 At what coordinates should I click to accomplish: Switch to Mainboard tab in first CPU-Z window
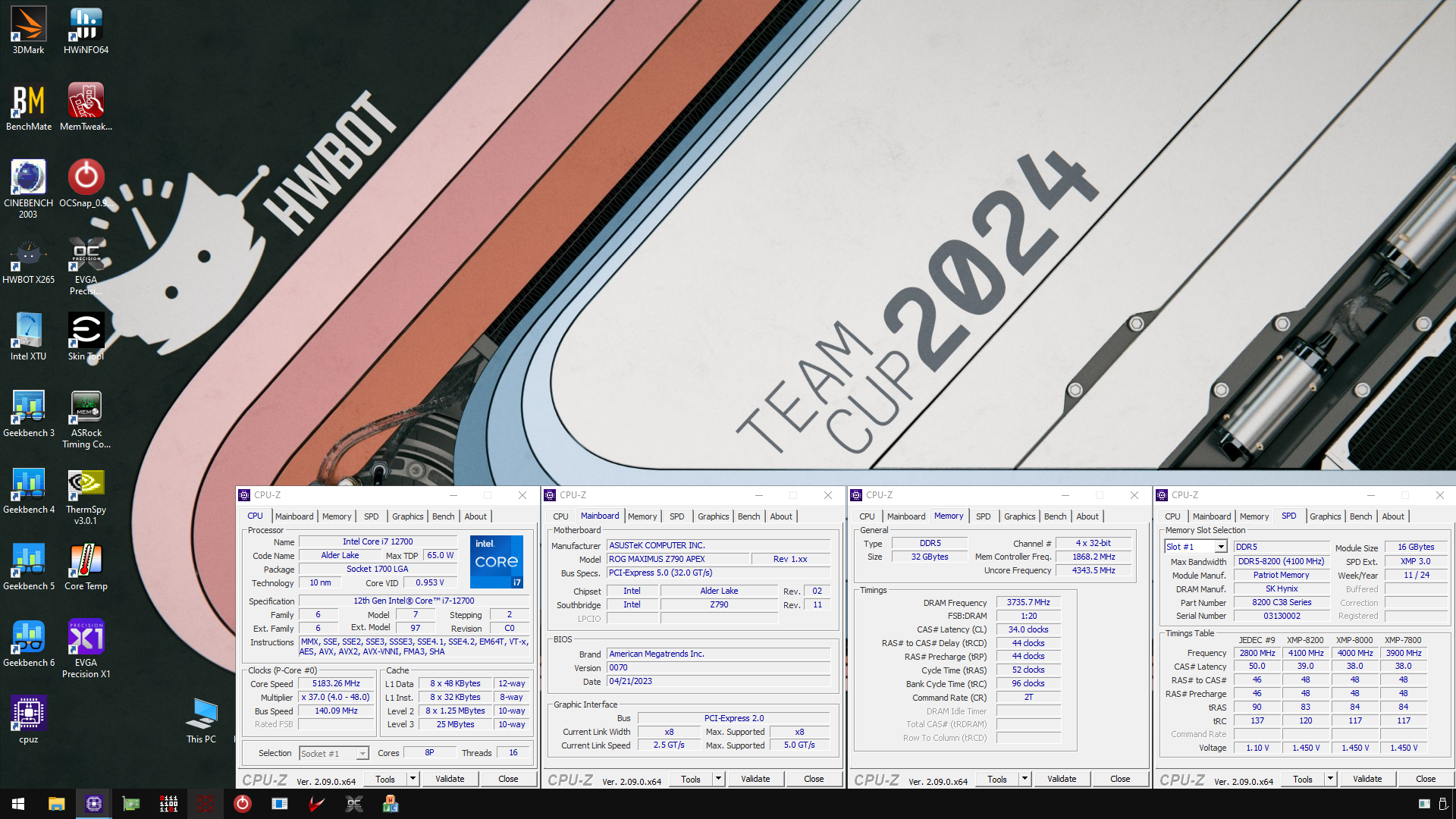coord(294,516)
